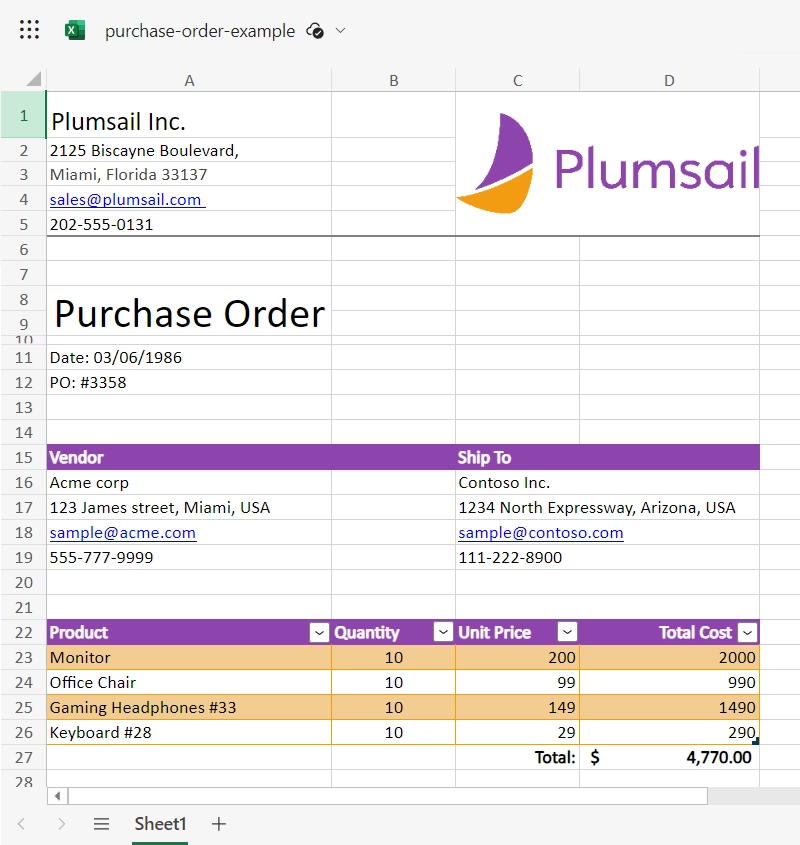Add a new sheet with plus icon
Screen dimensions: 800x845
click(219, 824)
